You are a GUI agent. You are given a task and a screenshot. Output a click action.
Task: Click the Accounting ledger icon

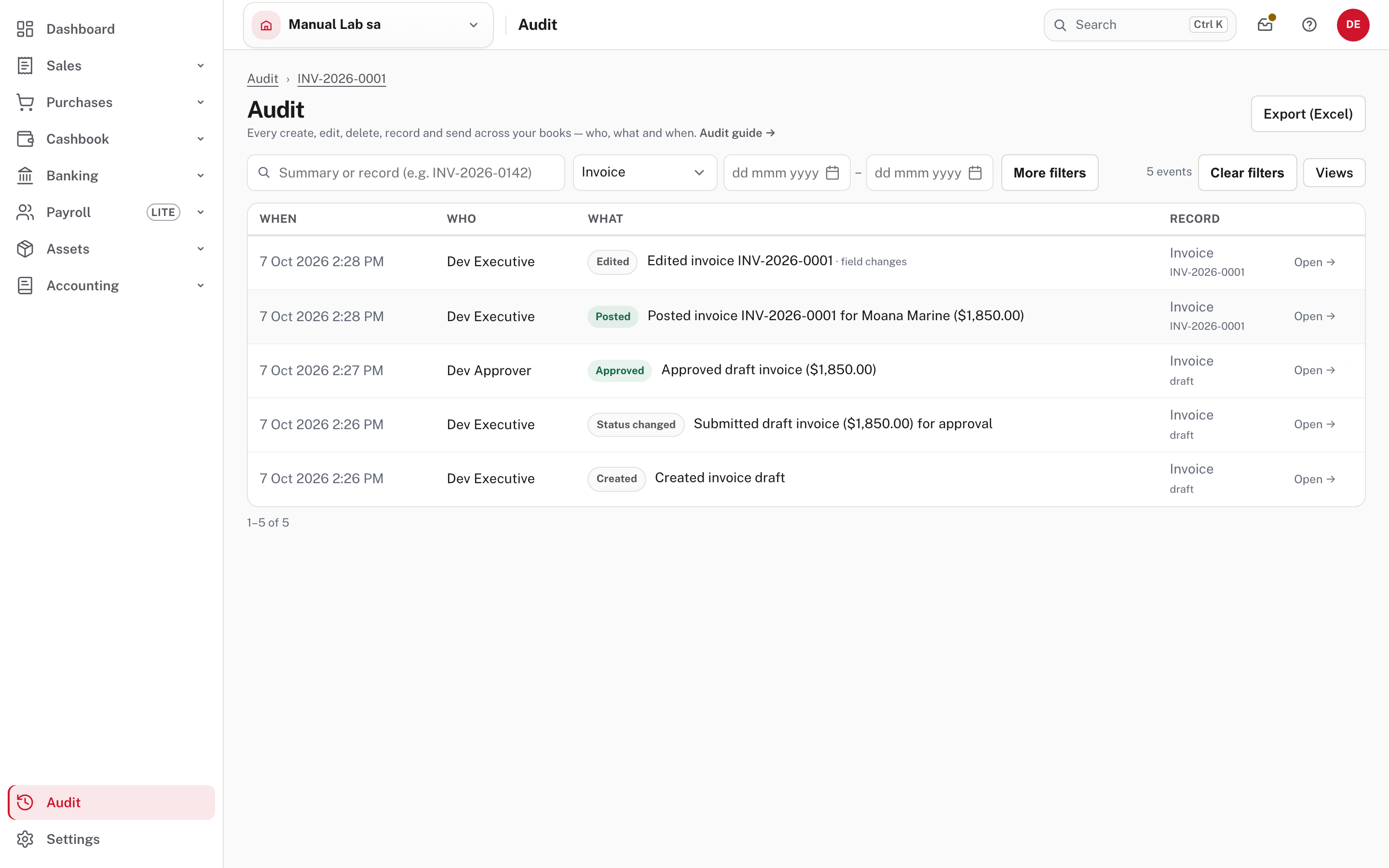pos(25,285)
